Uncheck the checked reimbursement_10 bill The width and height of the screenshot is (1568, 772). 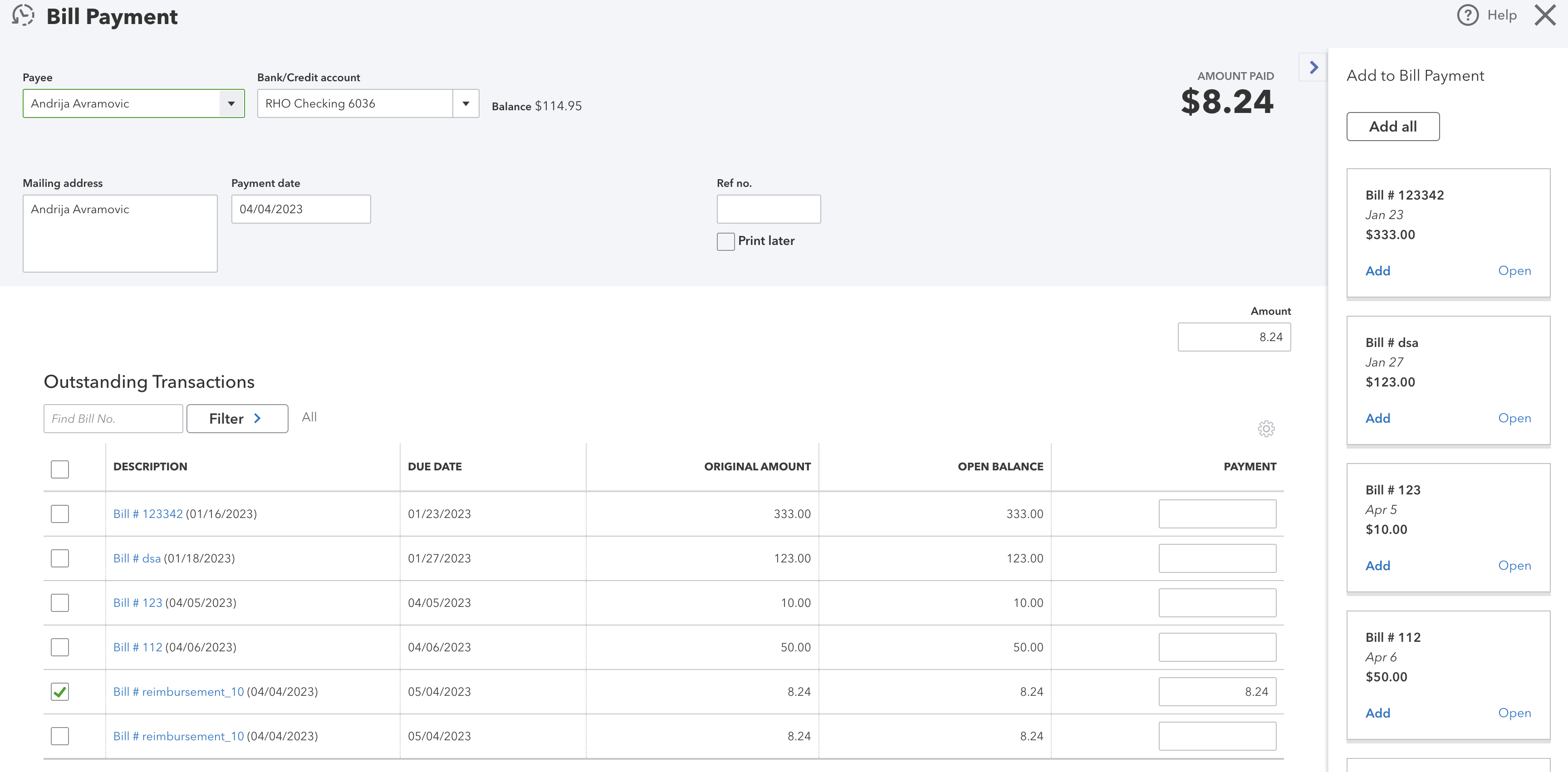point(59,692)
